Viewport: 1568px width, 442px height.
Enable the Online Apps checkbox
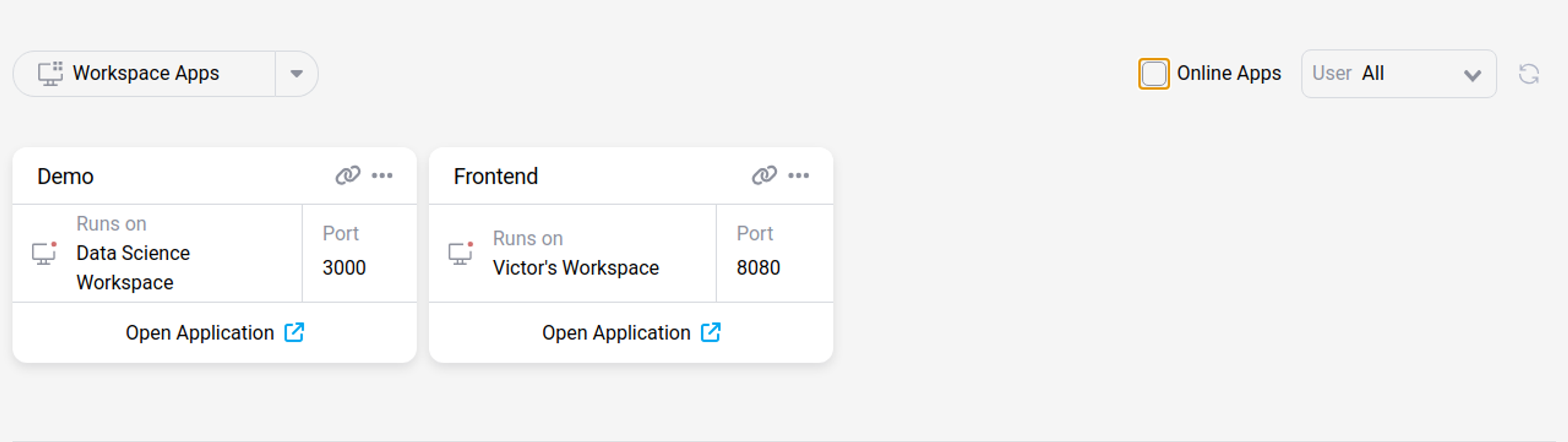tap(1153, 73)
